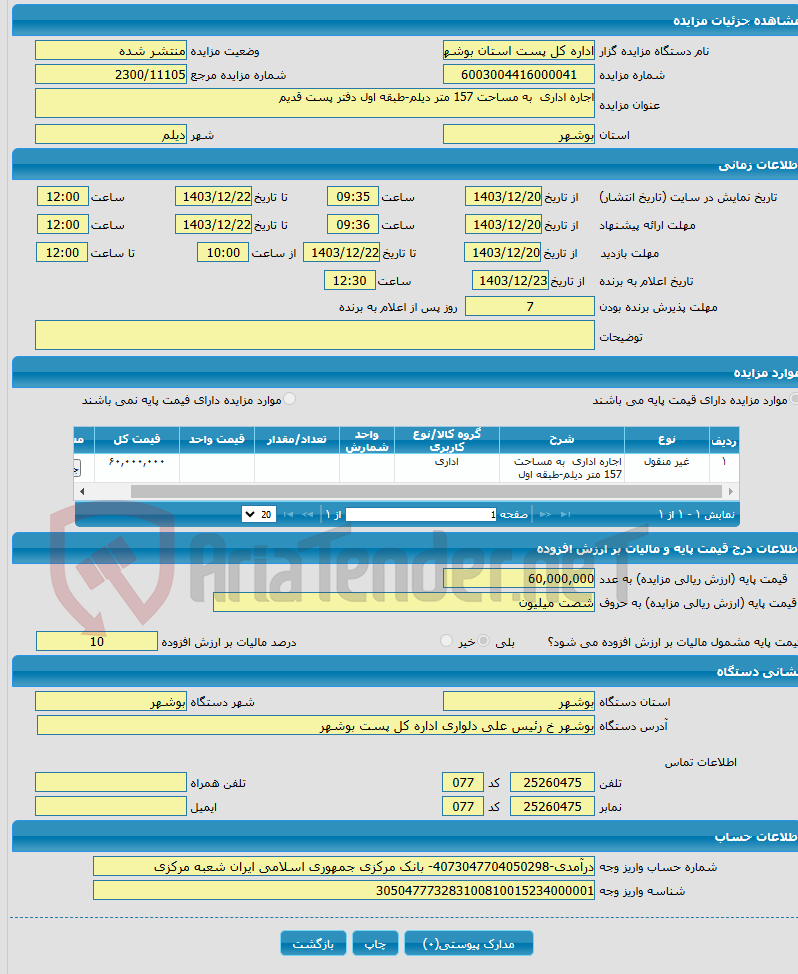
Task: Select 'بلی' radio for VAT
Action: pos(484,640)
